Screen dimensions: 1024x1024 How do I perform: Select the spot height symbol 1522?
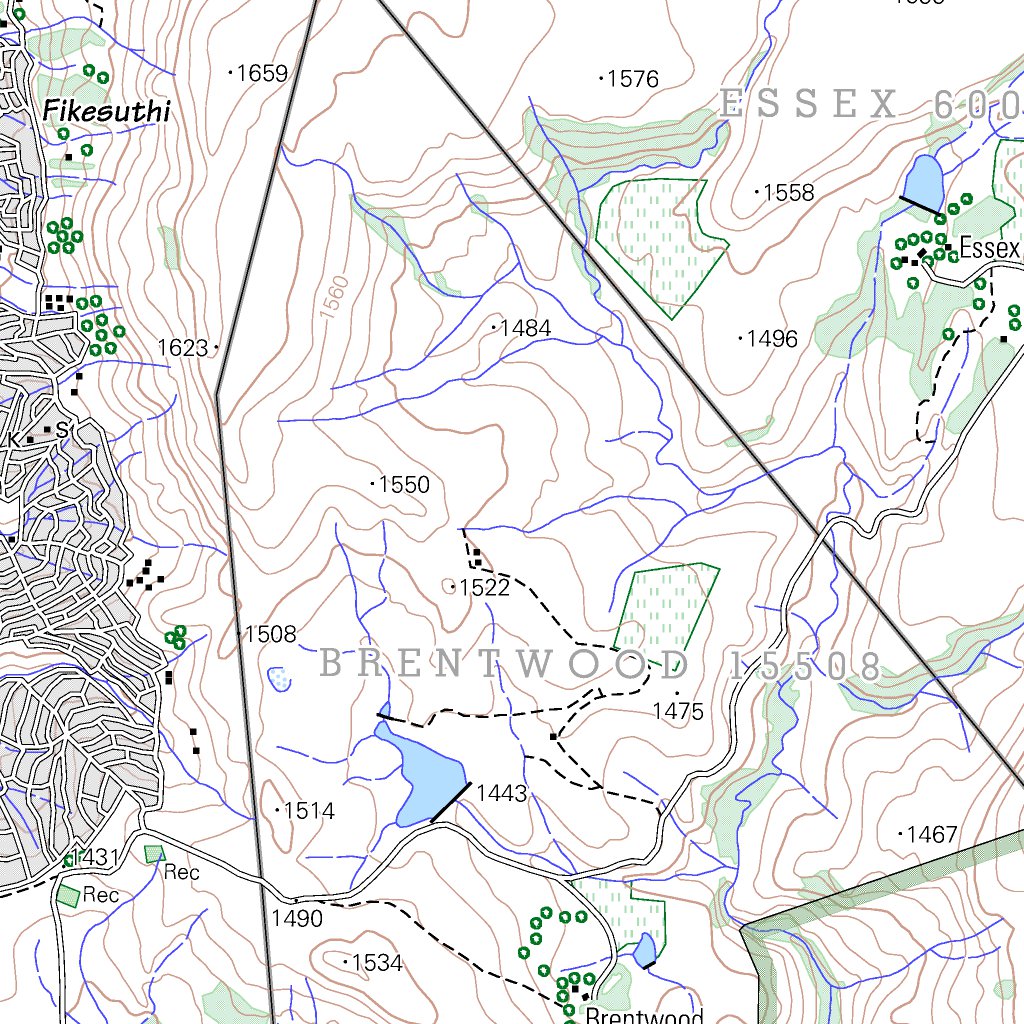click(455, 587)
